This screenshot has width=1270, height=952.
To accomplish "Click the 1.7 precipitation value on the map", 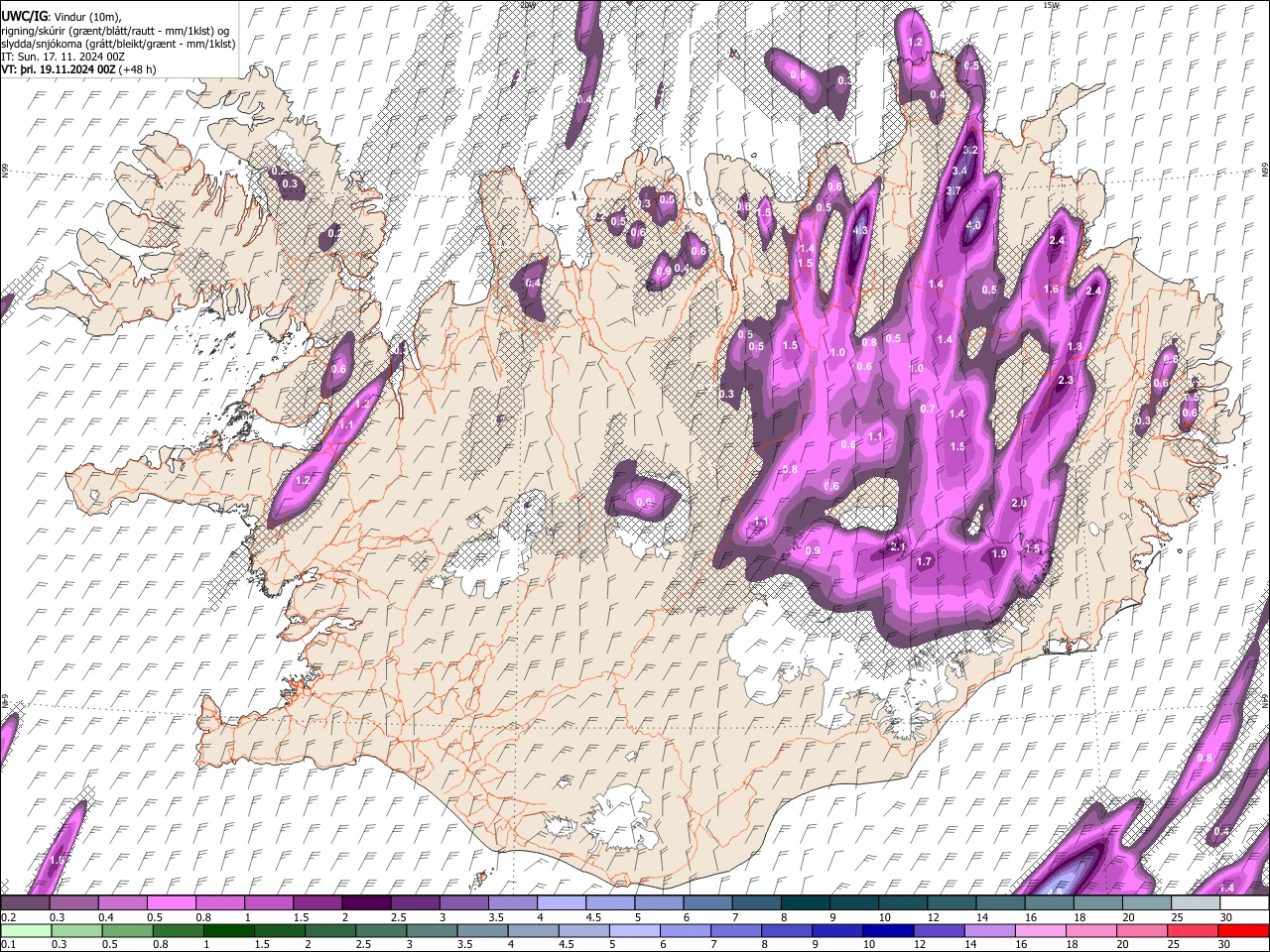I will coord(925,561).
